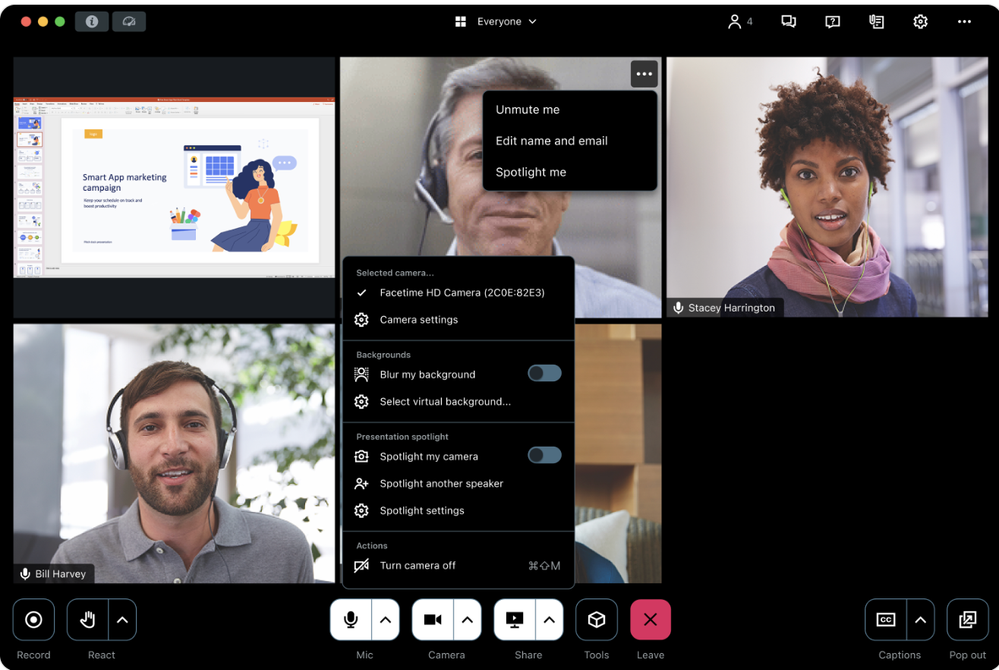Expand the Everyone layout dropdown
Viewport: 999px width, 670px height.
[496, 21]
